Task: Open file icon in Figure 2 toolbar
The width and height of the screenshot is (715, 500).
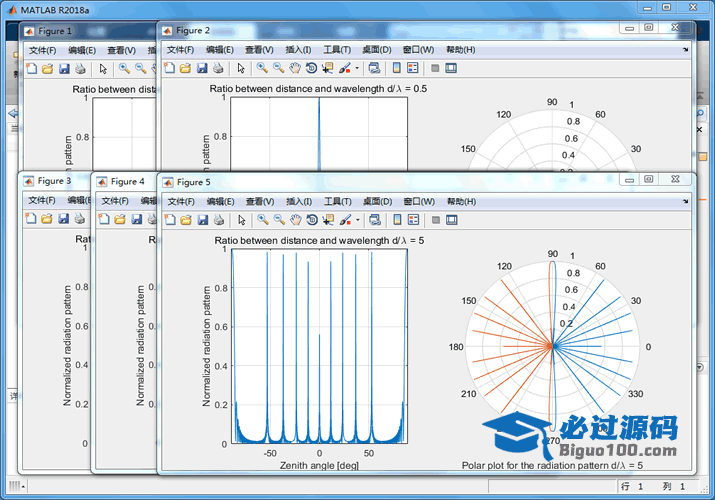Action: (185, 68)
